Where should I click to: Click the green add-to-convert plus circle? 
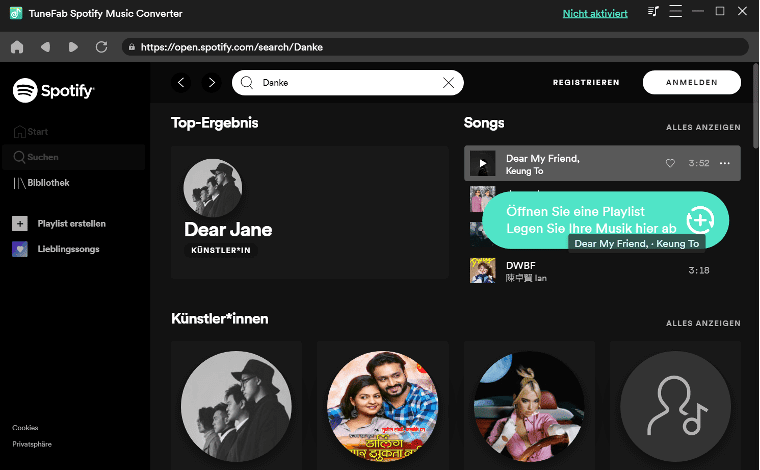(x=700, y=220)
